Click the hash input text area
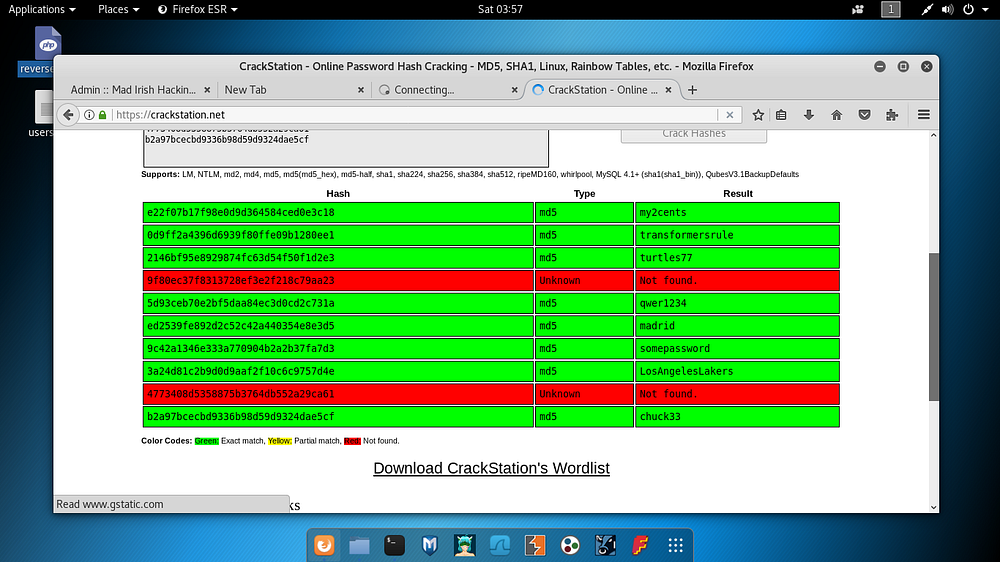Viewport: 1000px width, 562px height. pyautogui.click(x=346, y=148)
